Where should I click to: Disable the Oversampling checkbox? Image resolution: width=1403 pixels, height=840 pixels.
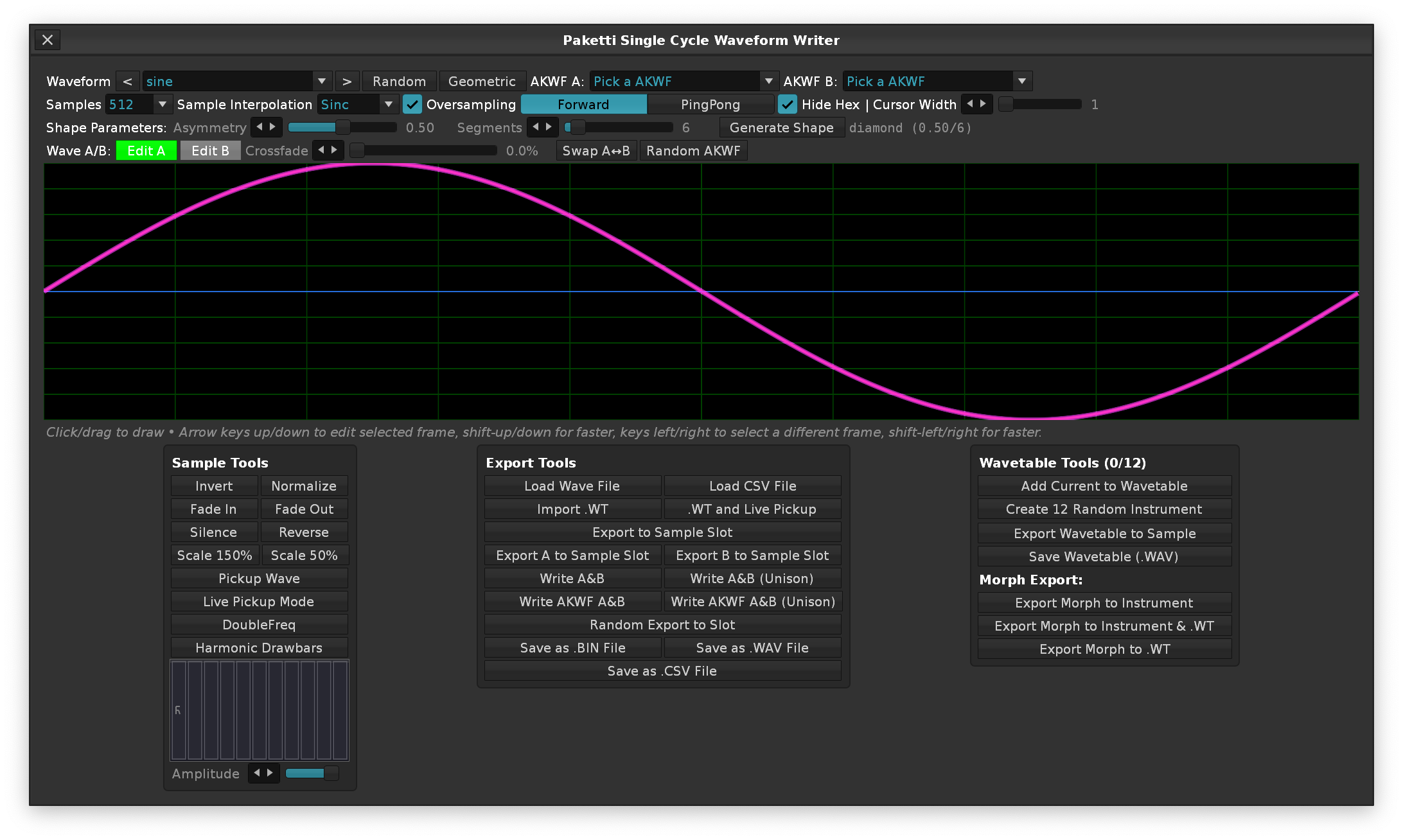(412, 104)
